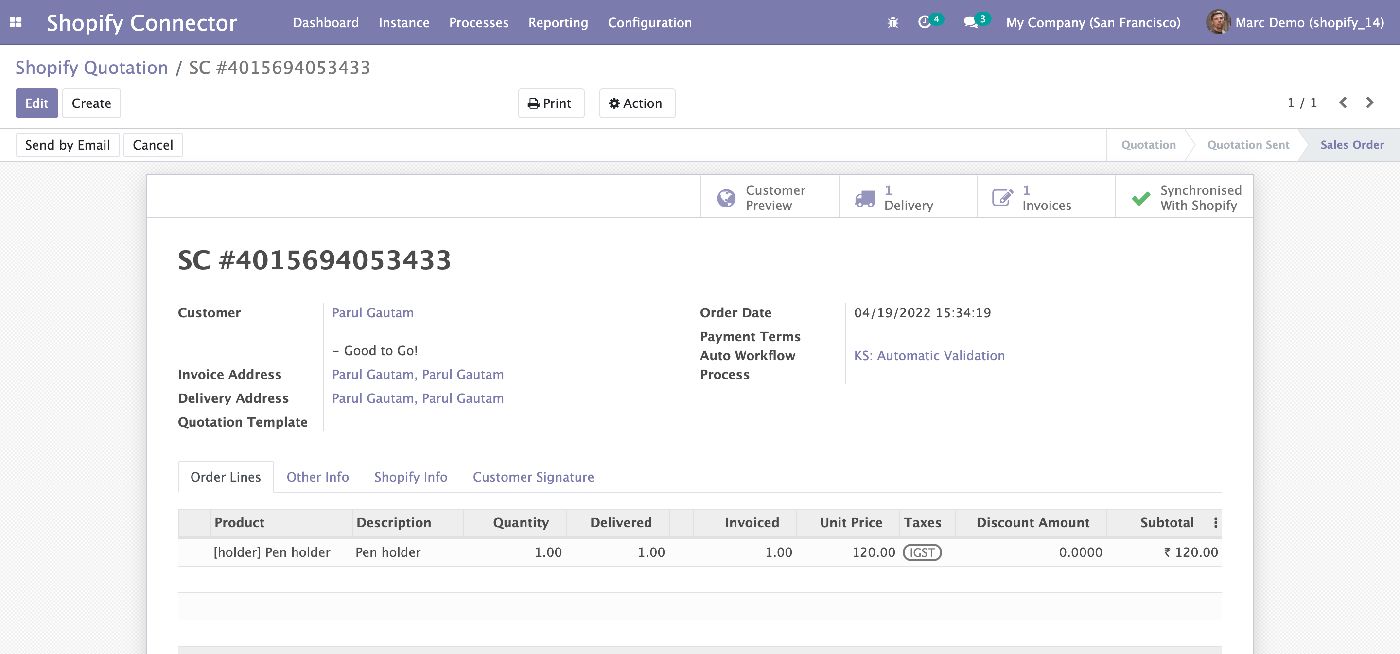Screen dimensions: 1400x654
Task: Click the Customer Preview globe icon
Action: click(726, 198)
